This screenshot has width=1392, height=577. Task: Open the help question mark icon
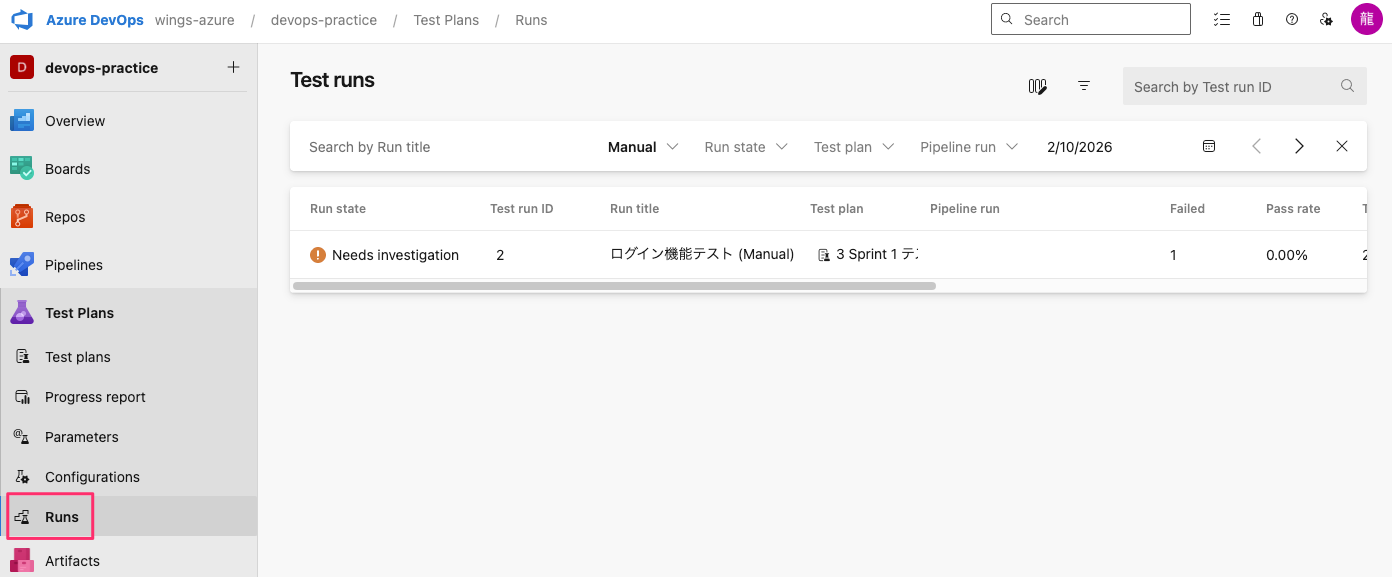tap(1292, 20)
